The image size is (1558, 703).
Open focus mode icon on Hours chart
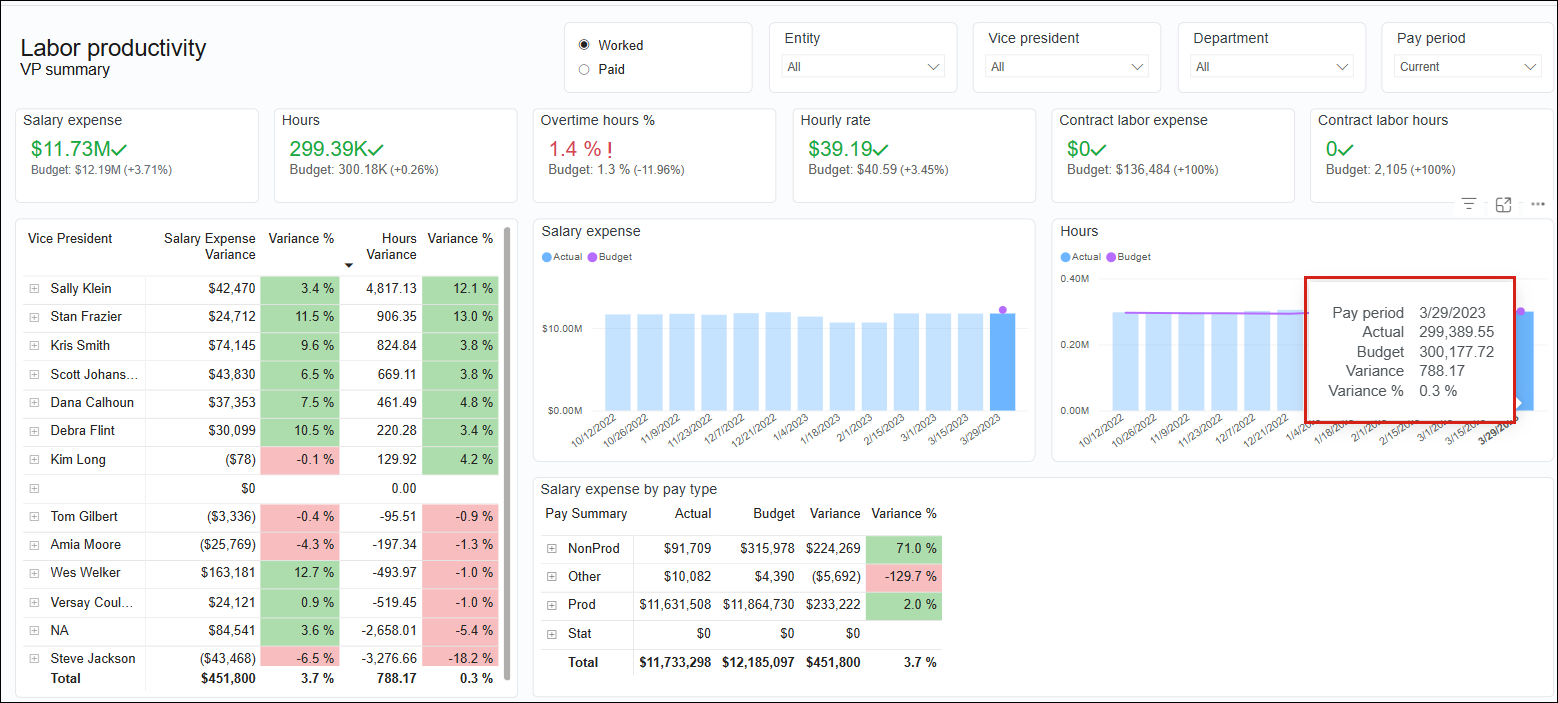1503,204
